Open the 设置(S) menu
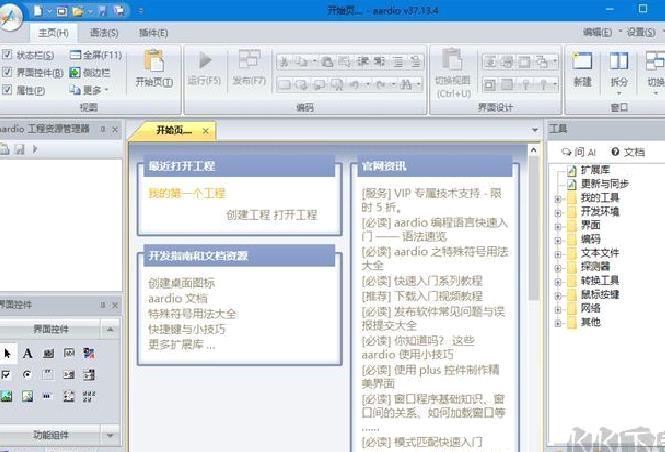 point(641,32)
